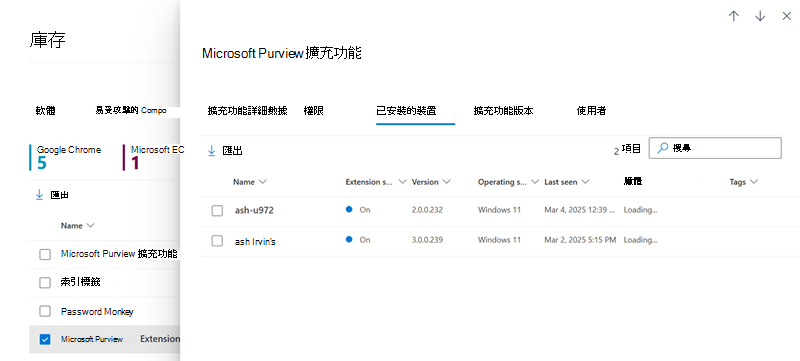
Task: Click export download icon in inventory list
Action: tap(39, 195)
